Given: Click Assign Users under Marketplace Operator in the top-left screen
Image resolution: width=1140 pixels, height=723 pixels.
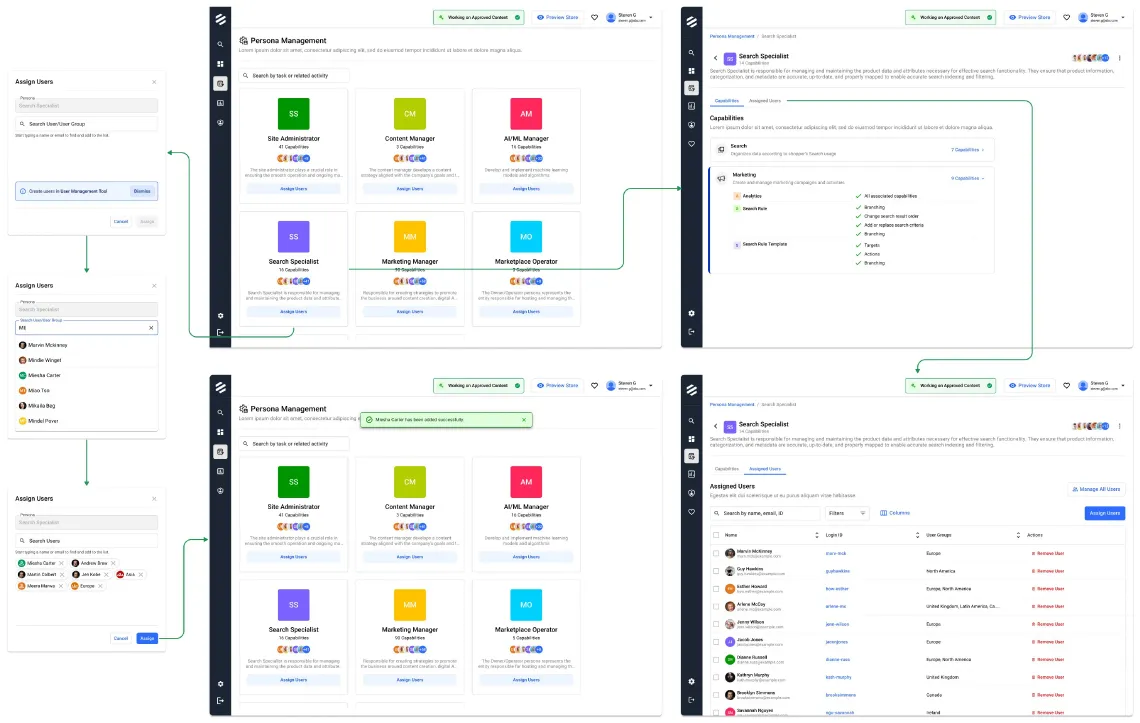Looking at the screenshot, I should click(526, 311).
